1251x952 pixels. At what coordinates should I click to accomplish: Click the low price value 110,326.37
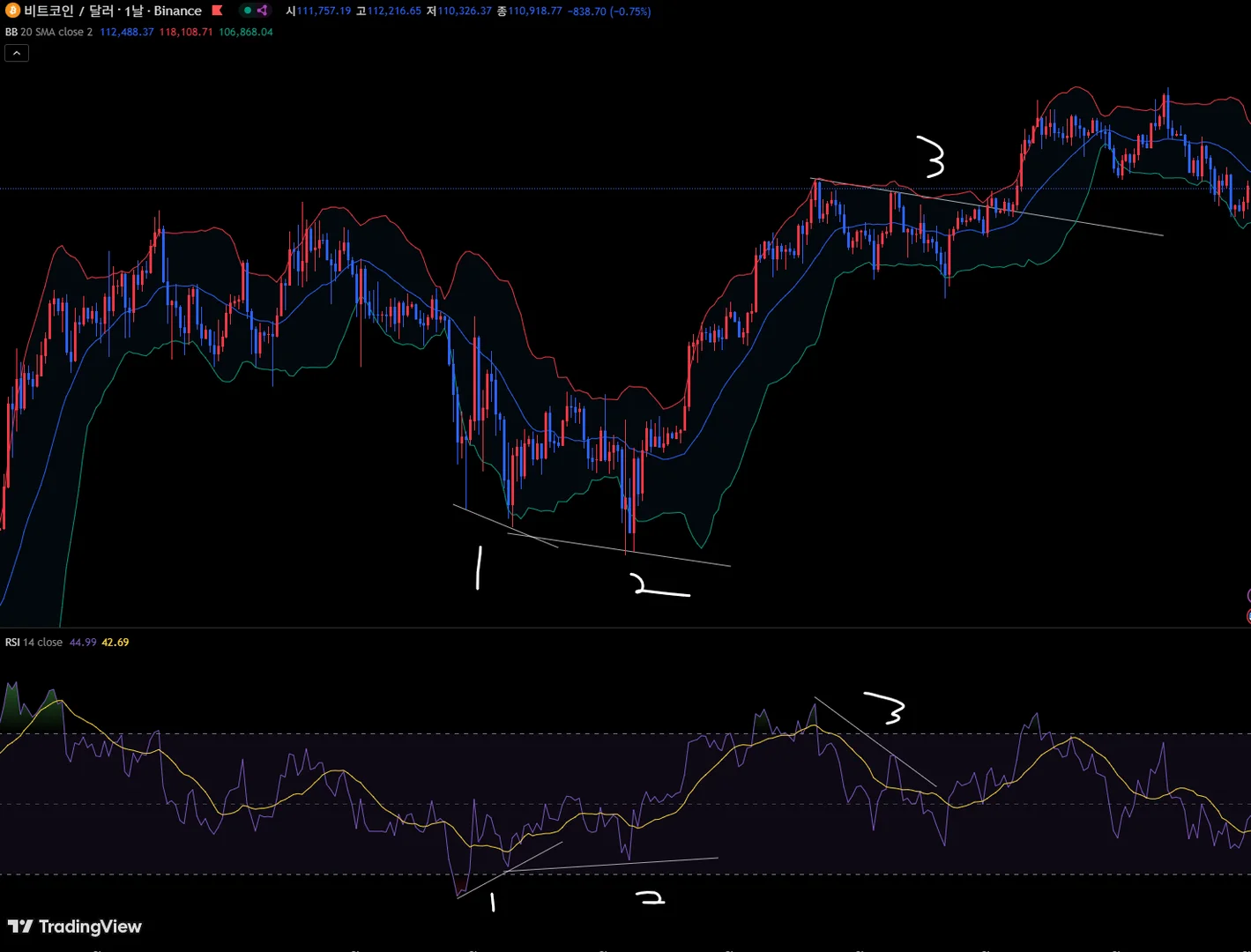tap(465, 11)
